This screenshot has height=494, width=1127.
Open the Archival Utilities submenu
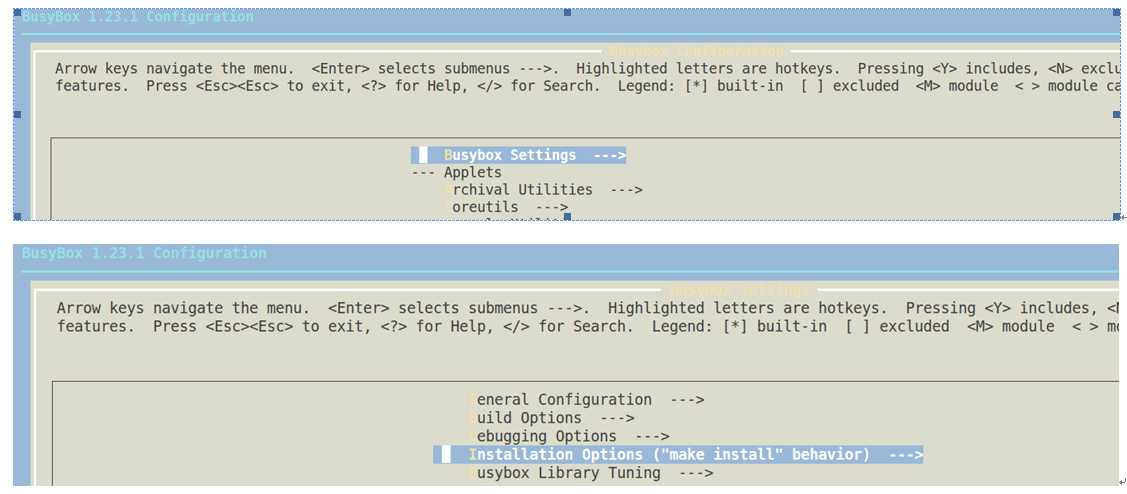click(543, 190)
